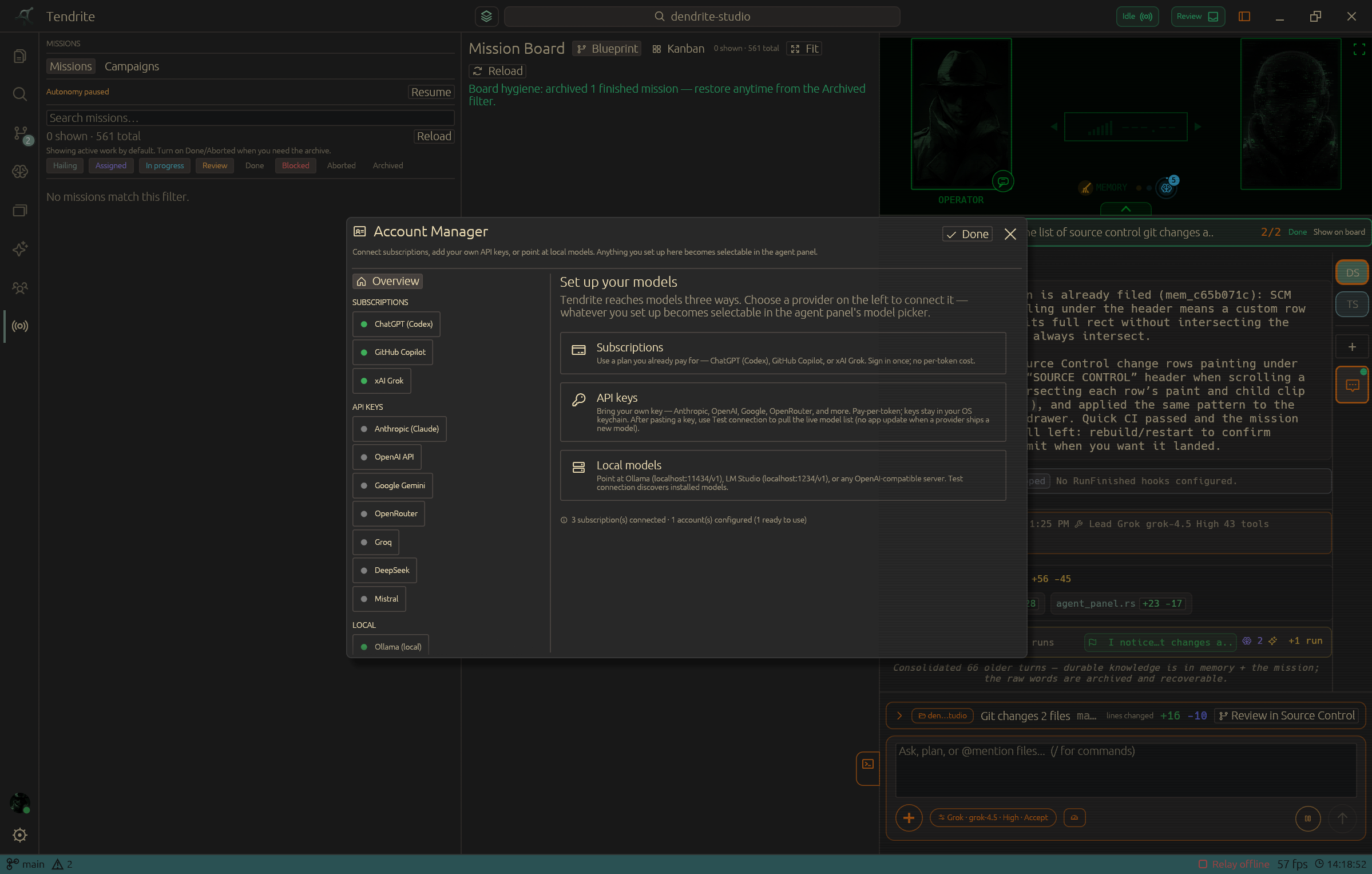1372x874 pixels.
Task: Select Anthropic (Claude) API key entry
Action: point(399,429)
